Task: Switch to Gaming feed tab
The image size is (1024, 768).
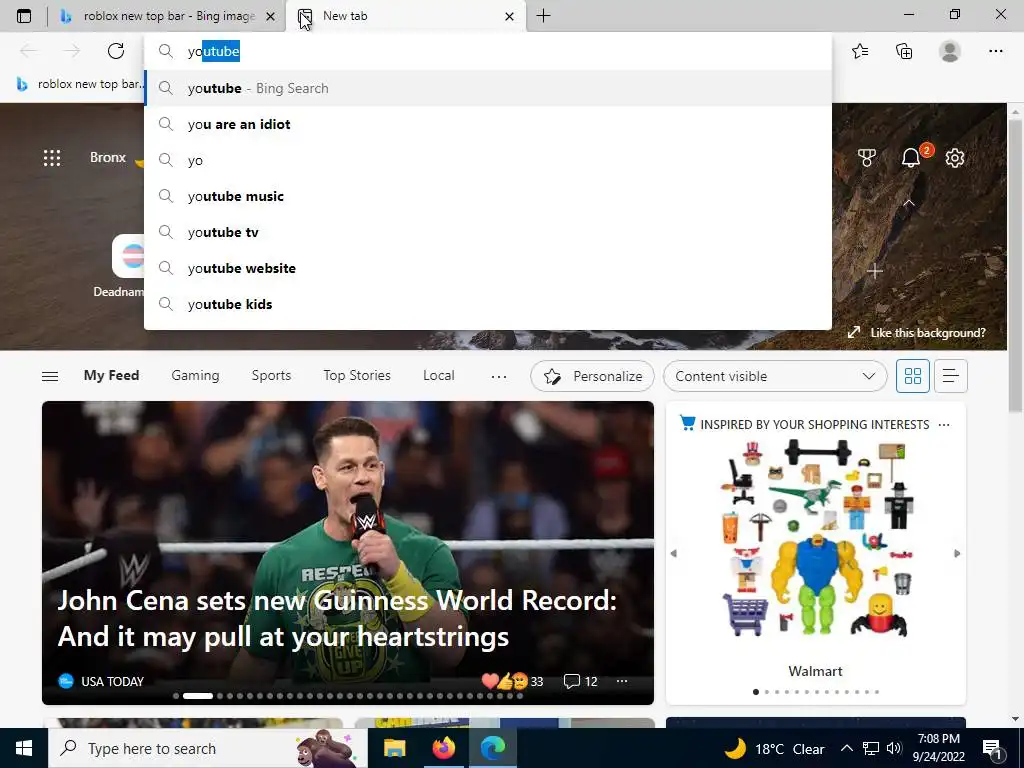Action: pos(195,376)
